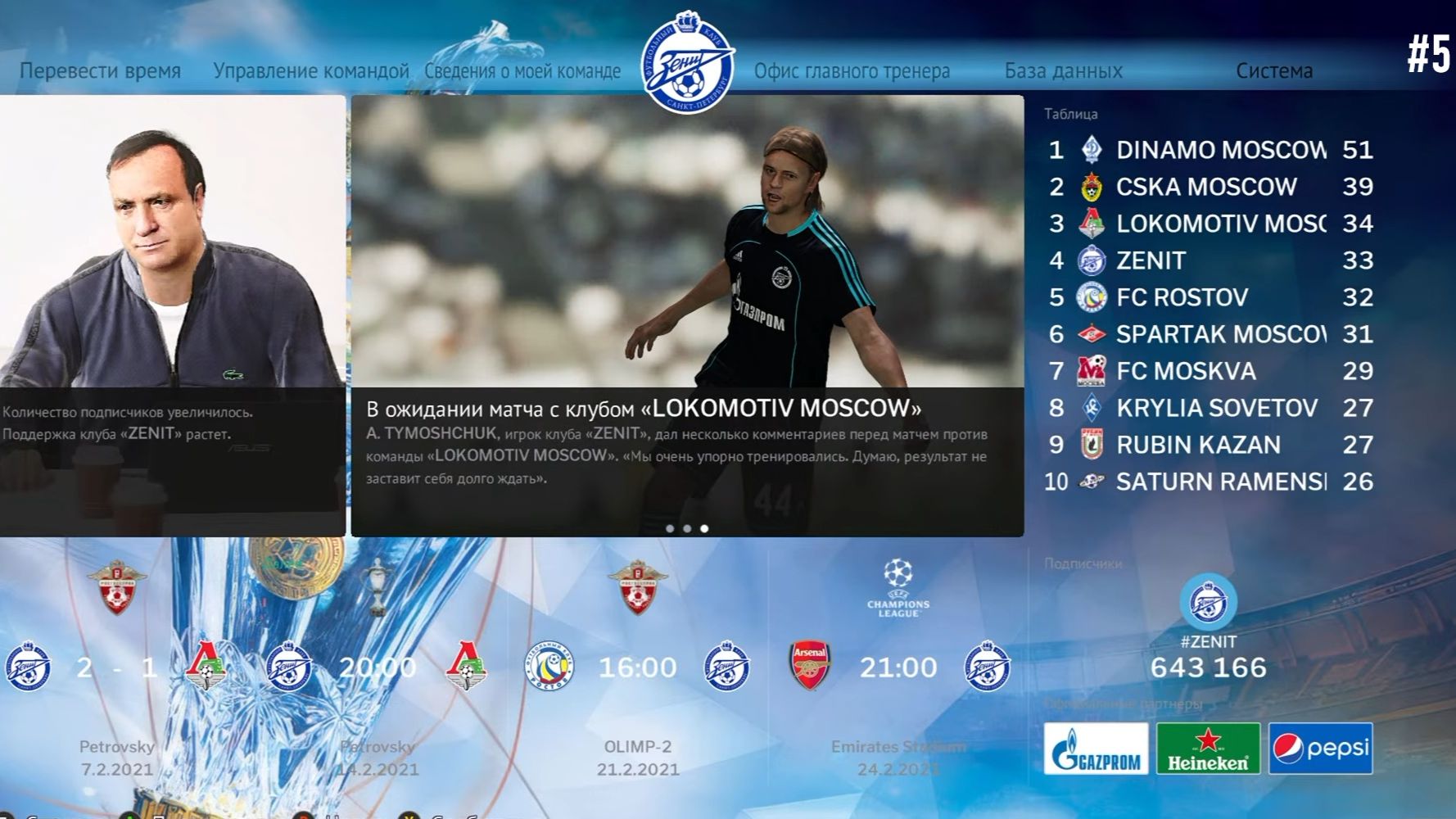Click Saturn Ramenskoe crest in table
The width and height of the screenshot is (1456, 819).
[1091, 482]
